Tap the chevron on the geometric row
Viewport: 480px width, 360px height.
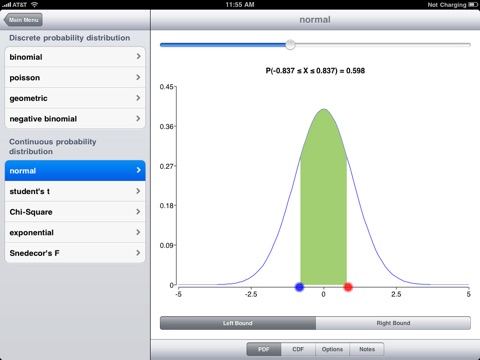(x=138, y=98)
